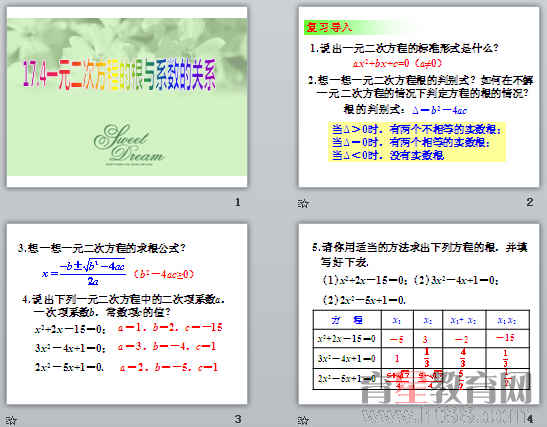Click slide number 3 label

[x=238, y=419]
